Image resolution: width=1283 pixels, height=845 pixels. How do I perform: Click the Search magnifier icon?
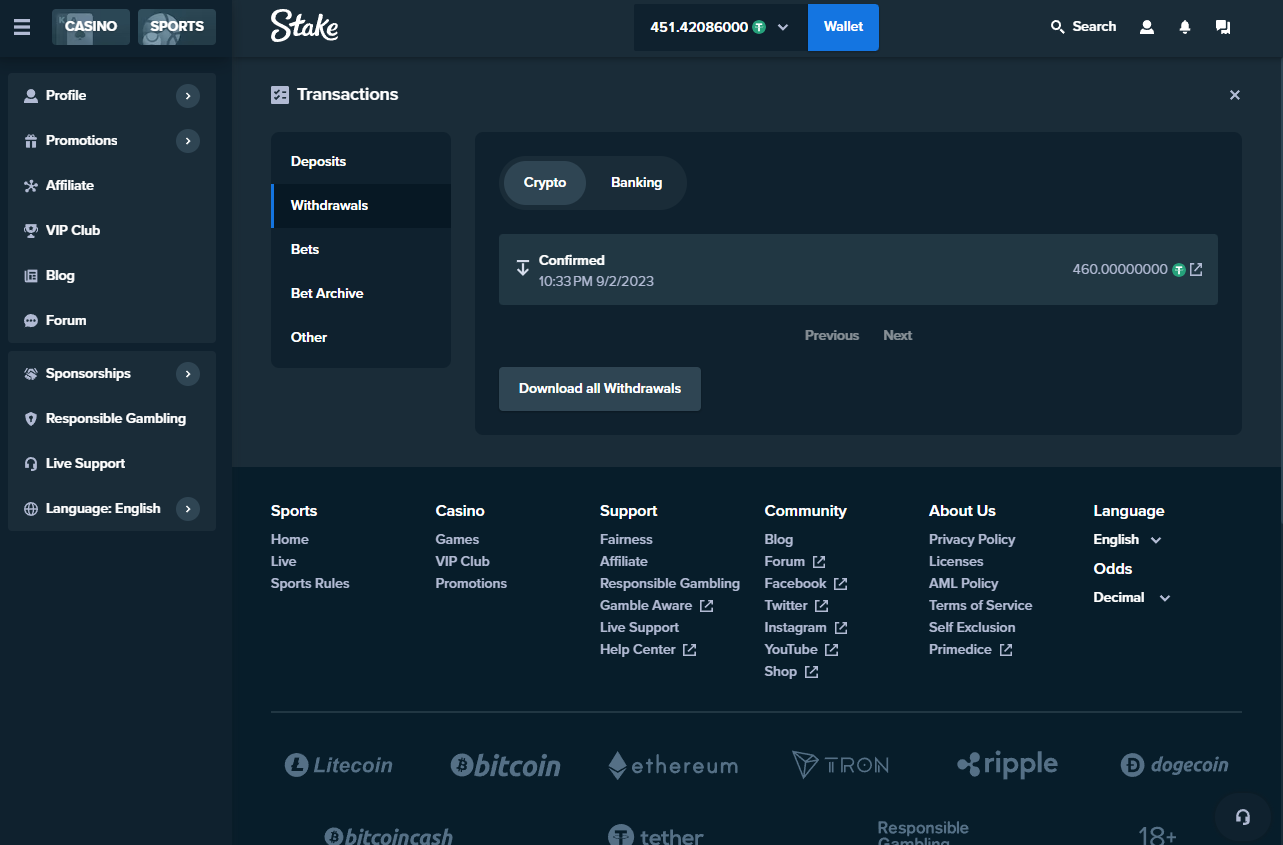tap(1058, 27)
